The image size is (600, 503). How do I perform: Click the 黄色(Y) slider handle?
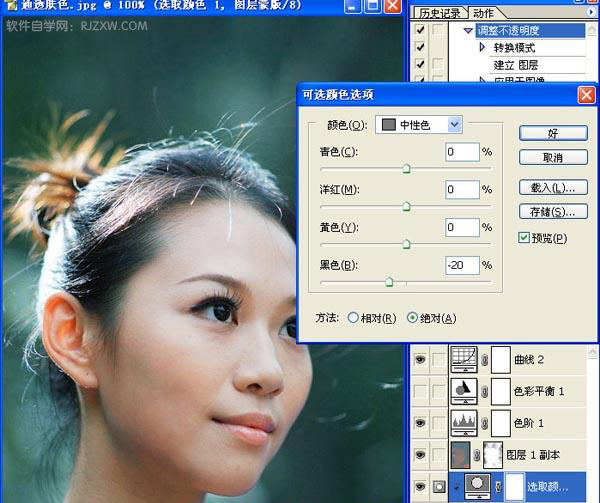click(x=406, y=244)
